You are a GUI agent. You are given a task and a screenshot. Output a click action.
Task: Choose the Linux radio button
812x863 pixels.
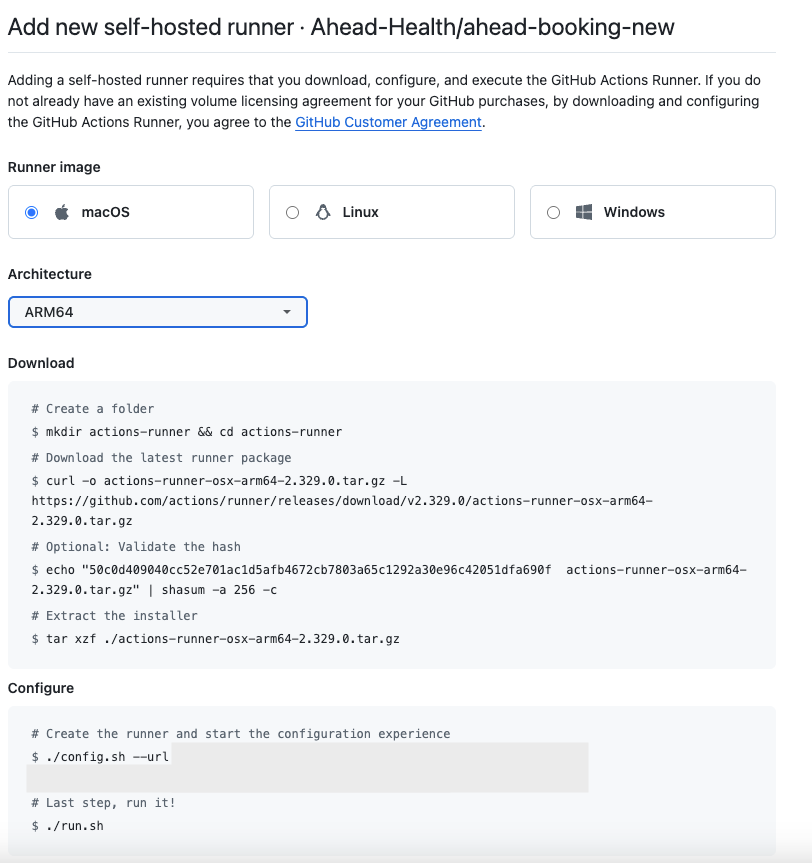click(292, 212)
